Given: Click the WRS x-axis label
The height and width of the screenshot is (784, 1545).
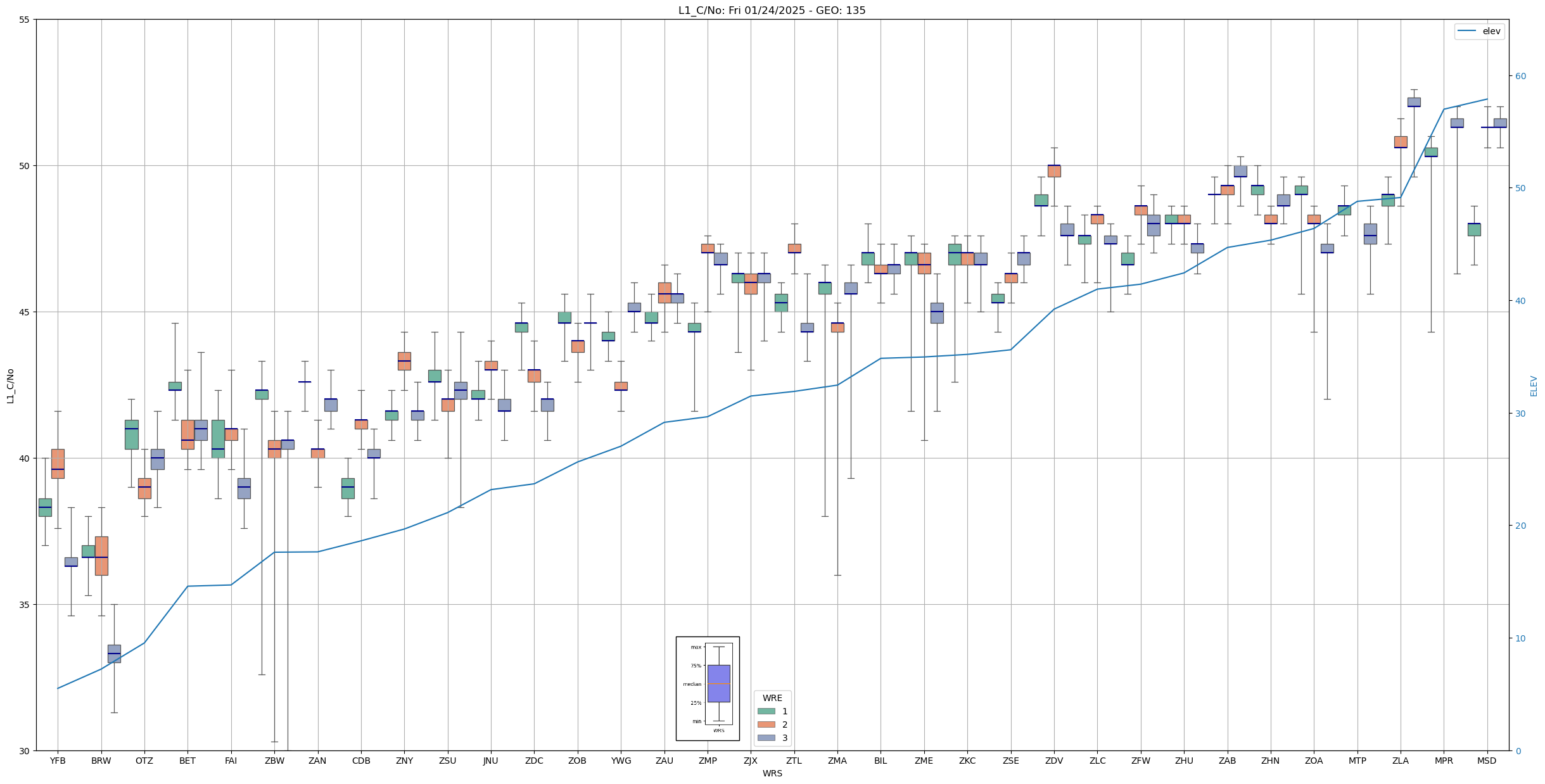Looking at the screenshot, I should [x=772, y=774].
